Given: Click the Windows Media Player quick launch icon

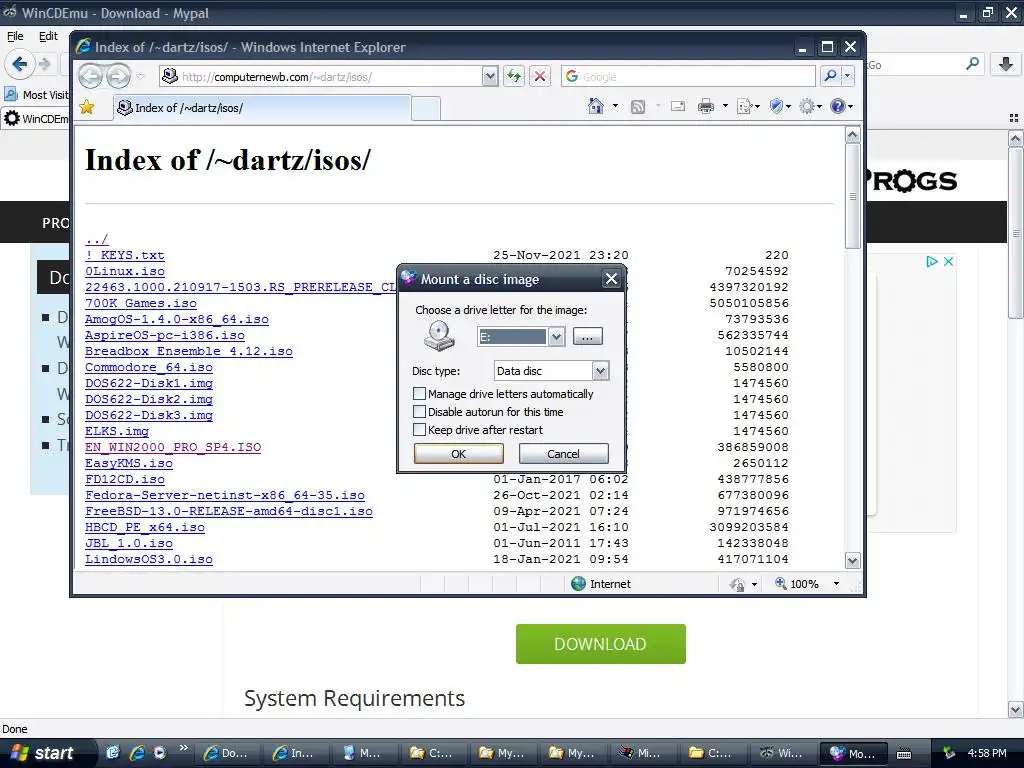Looking at the screenshot, I should click(x=160, y=753).
